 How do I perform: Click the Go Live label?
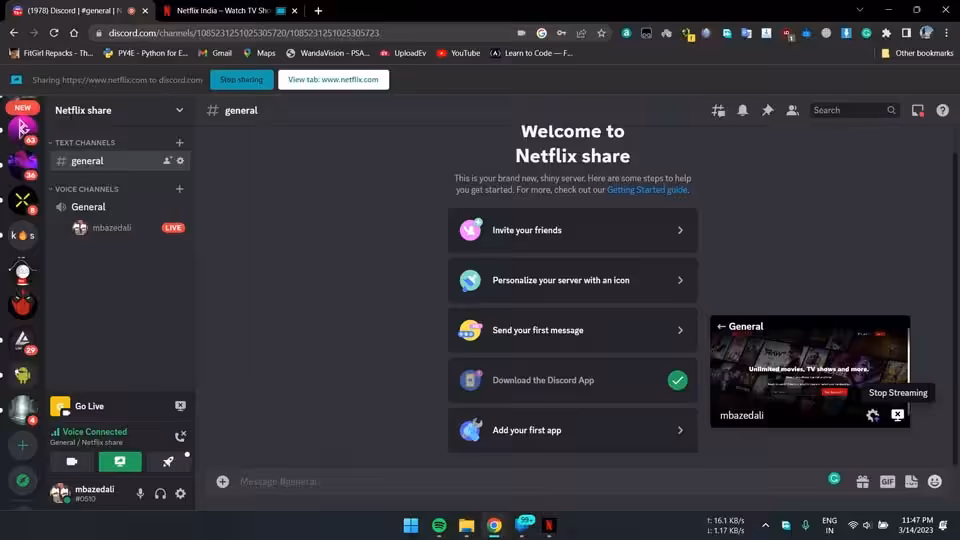[89, 406]
